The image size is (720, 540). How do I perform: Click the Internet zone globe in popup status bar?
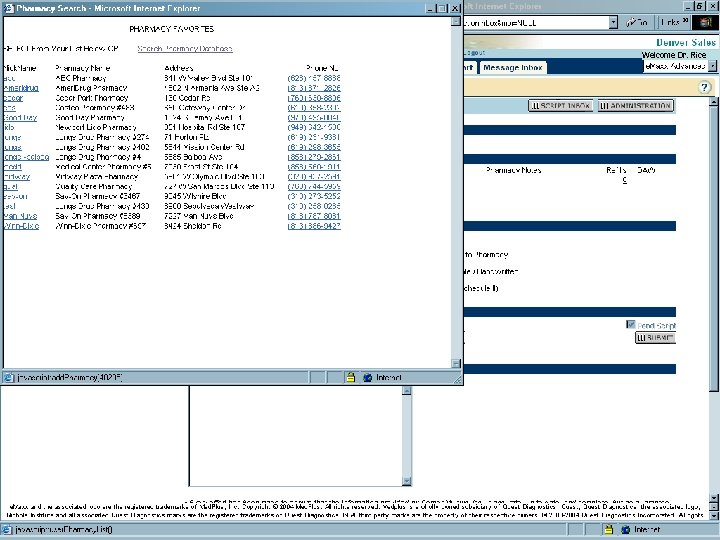[x=367, y=377]
